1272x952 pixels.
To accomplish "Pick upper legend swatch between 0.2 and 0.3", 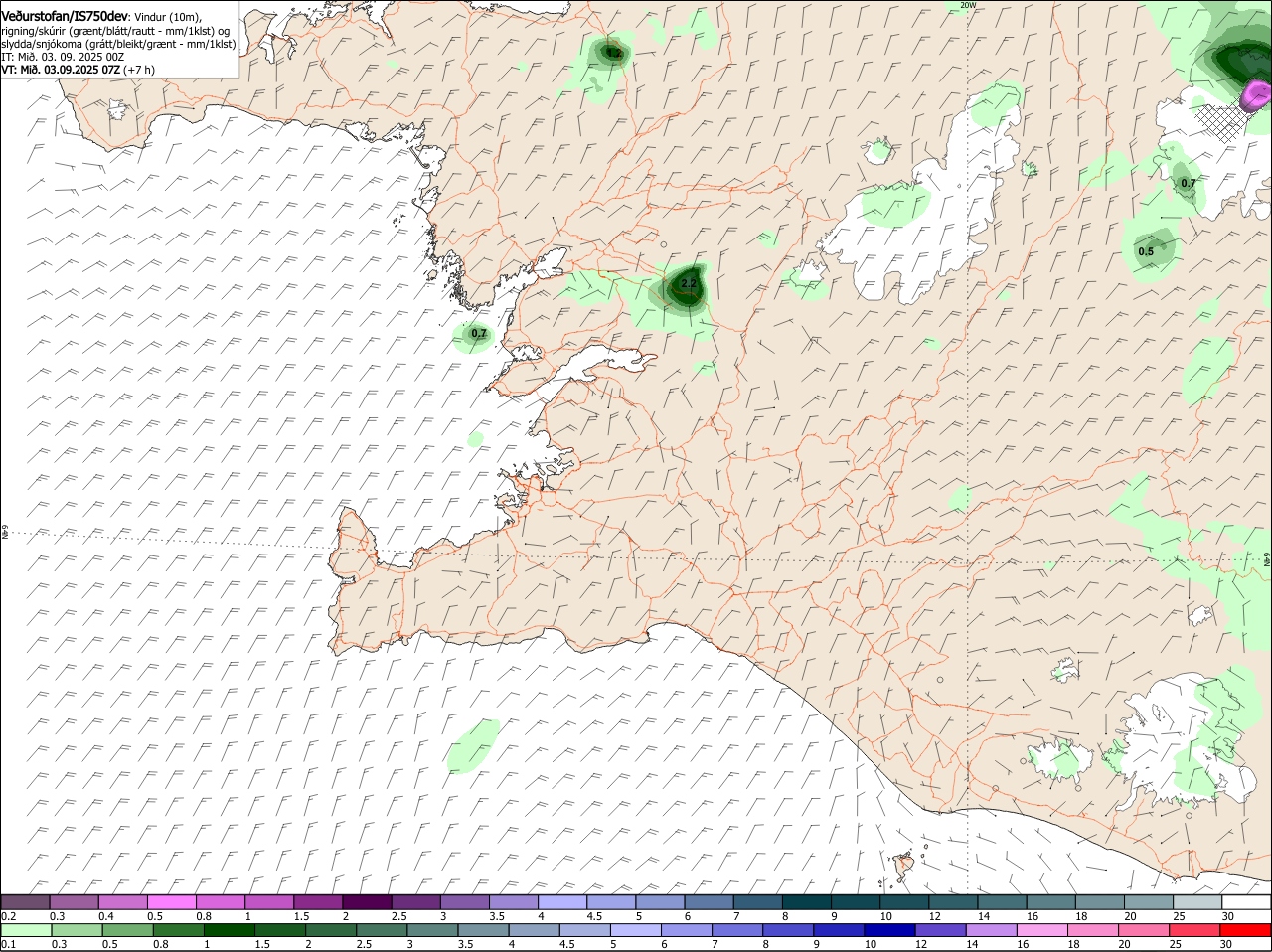I will [26, 902].
